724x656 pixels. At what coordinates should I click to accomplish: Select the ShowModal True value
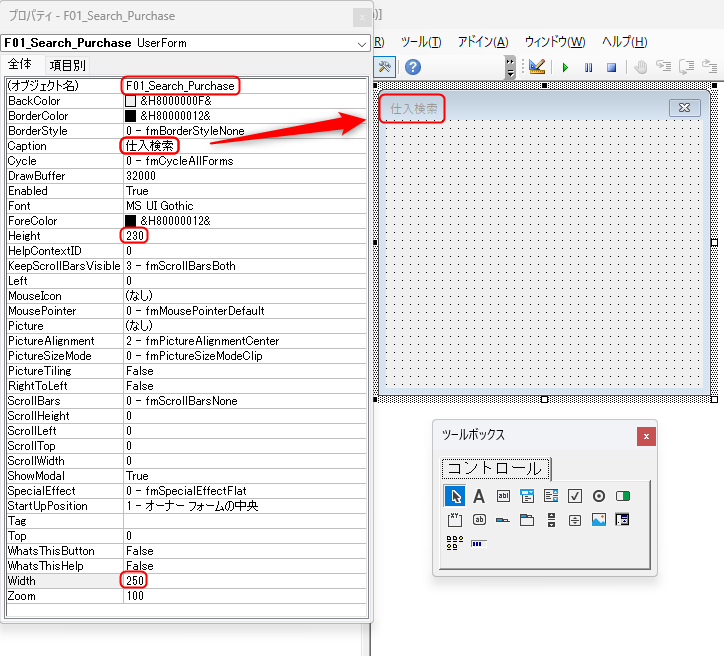point(245,476)
